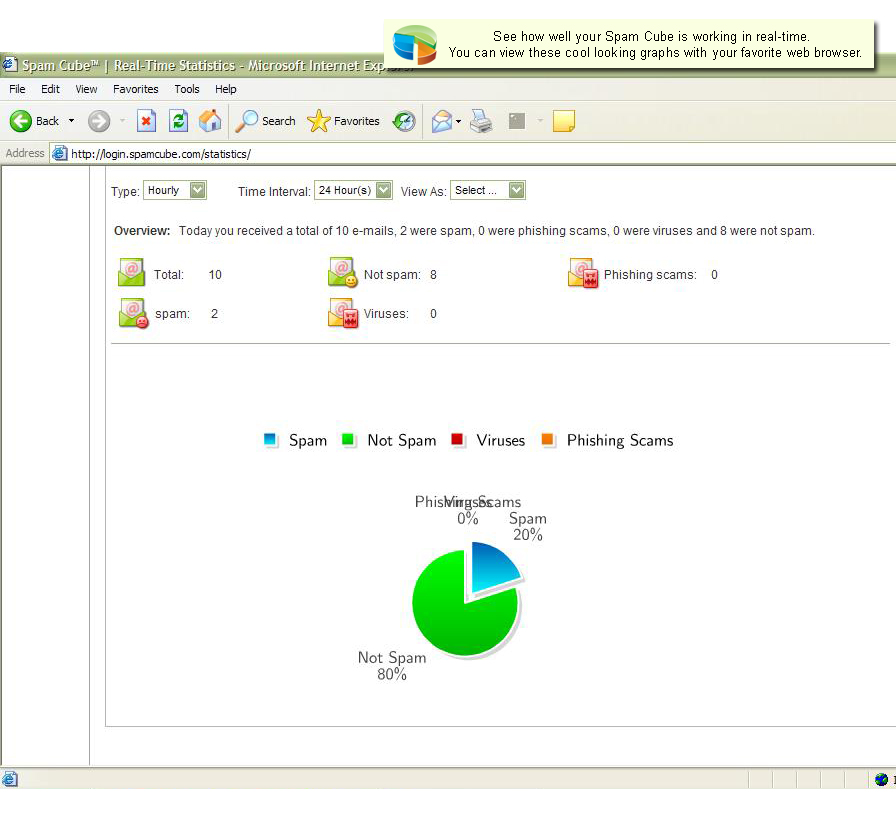896x830 pixels.
Task: Click the Mail icon on the toolbar
Action: pyautogui.click(x=440, y=120)
